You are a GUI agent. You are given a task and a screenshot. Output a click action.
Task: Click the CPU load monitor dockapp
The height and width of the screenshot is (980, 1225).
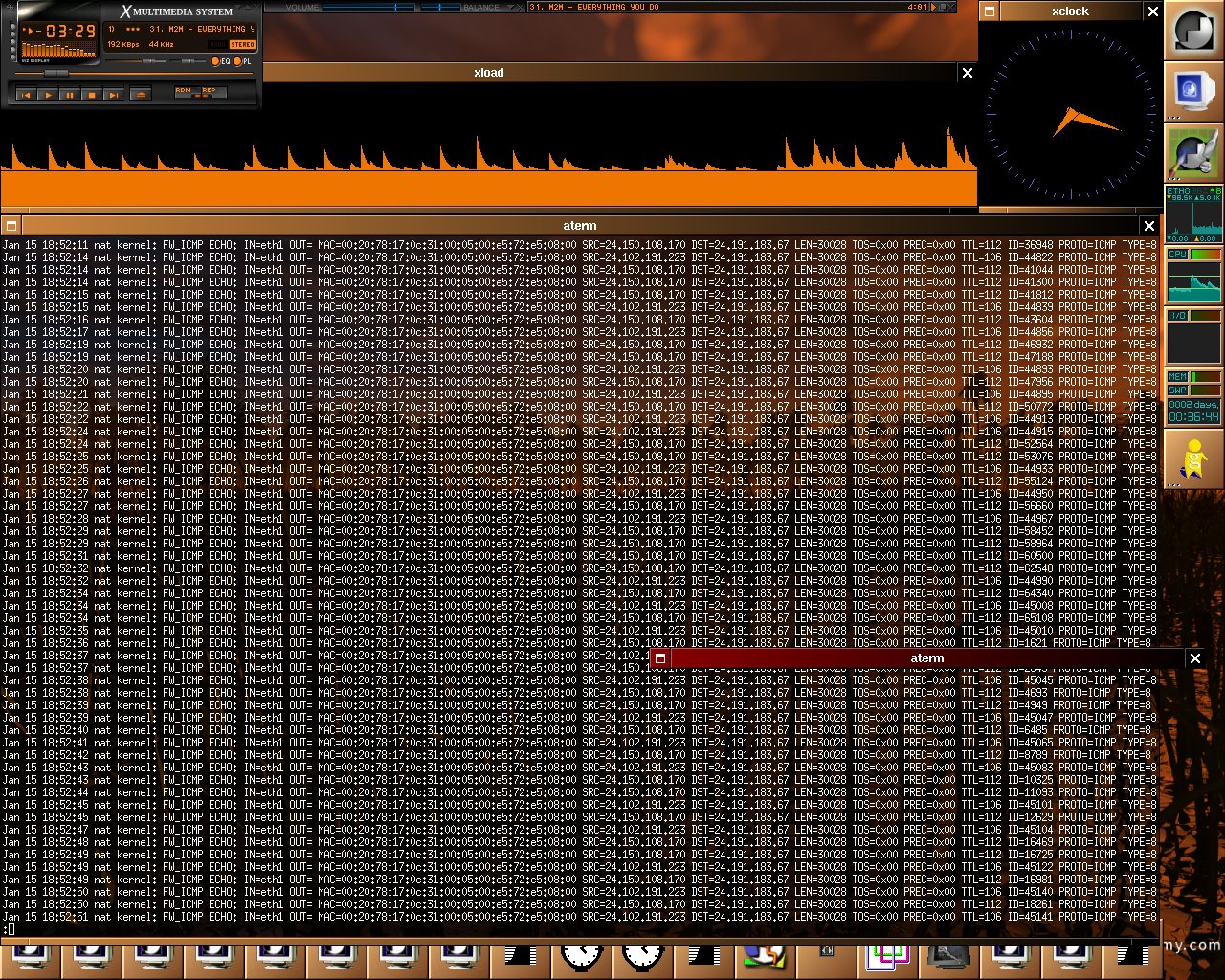pos(1193,276)
